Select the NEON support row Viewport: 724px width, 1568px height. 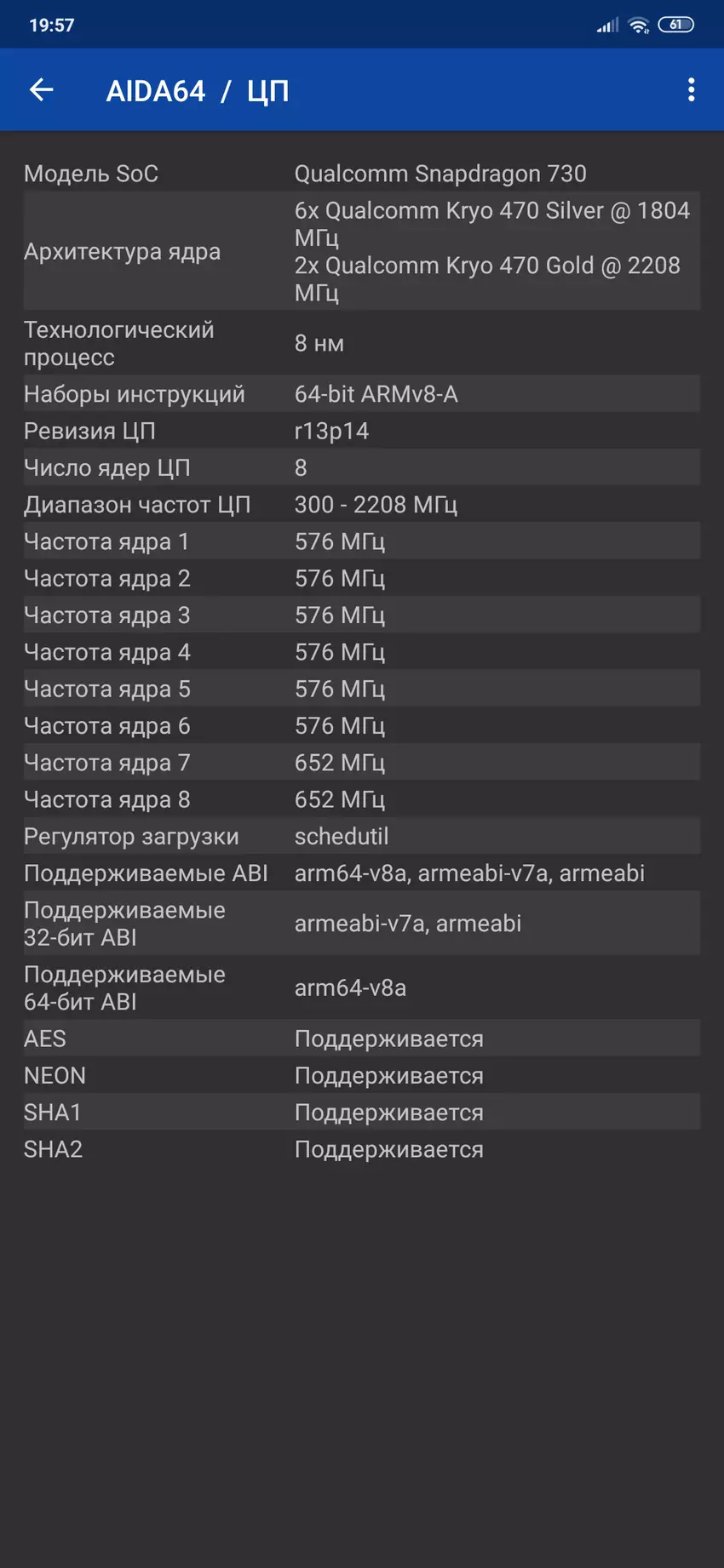(361, 1075)
